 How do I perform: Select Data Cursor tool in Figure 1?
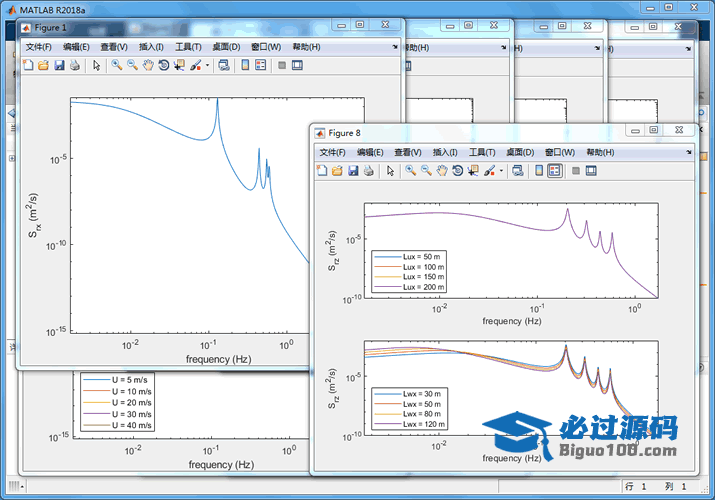(179, 65)
